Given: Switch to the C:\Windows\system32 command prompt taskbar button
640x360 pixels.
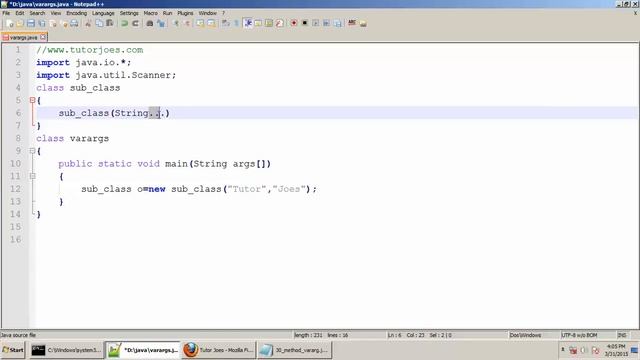Looking at the screenshot, I should click(66, 350).
